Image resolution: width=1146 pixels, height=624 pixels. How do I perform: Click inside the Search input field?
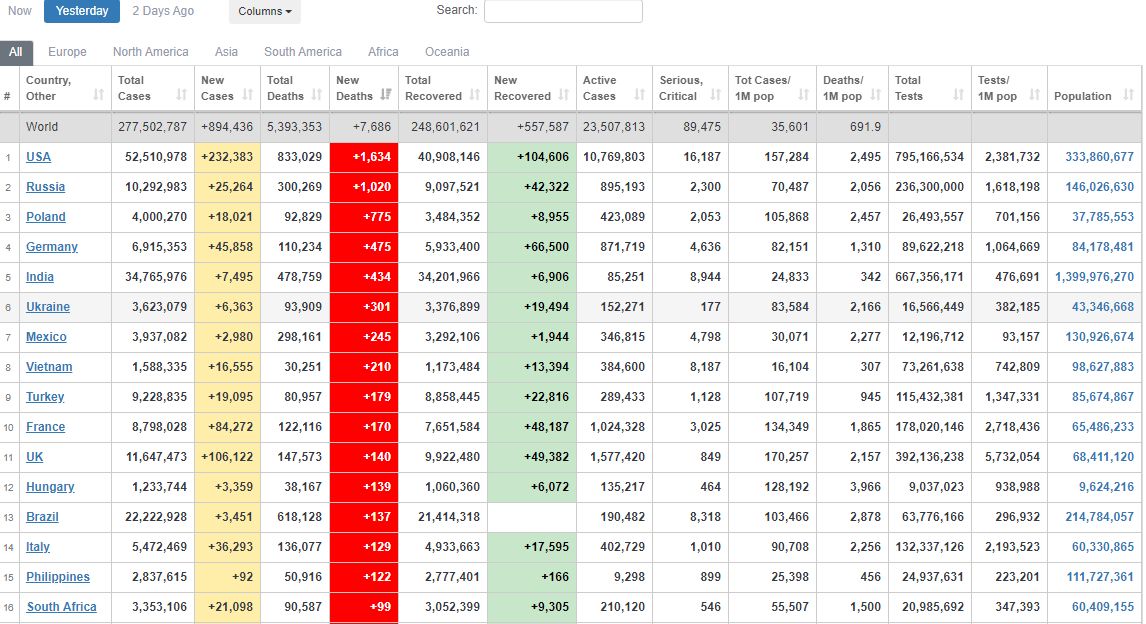[x=563, y=11]
